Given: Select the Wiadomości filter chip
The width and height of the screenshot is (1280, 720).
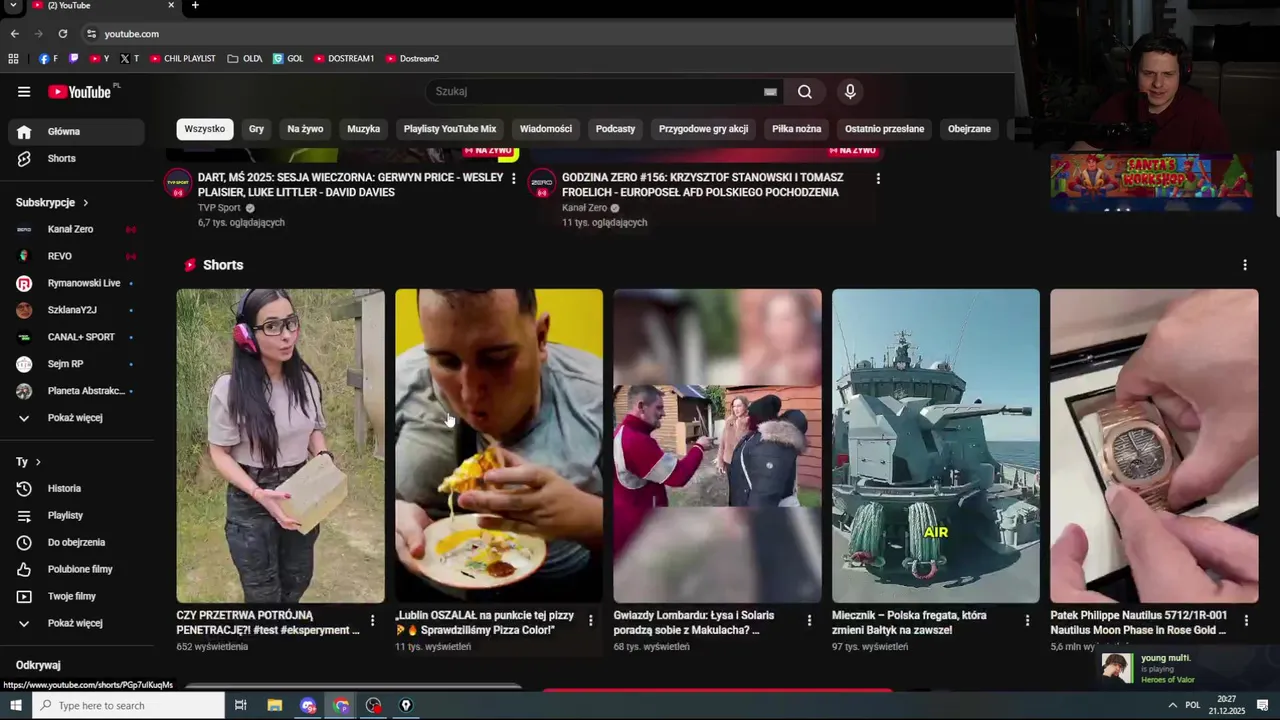Looking at the screenshot, I should pyautogui.click(x=546, y=129).
